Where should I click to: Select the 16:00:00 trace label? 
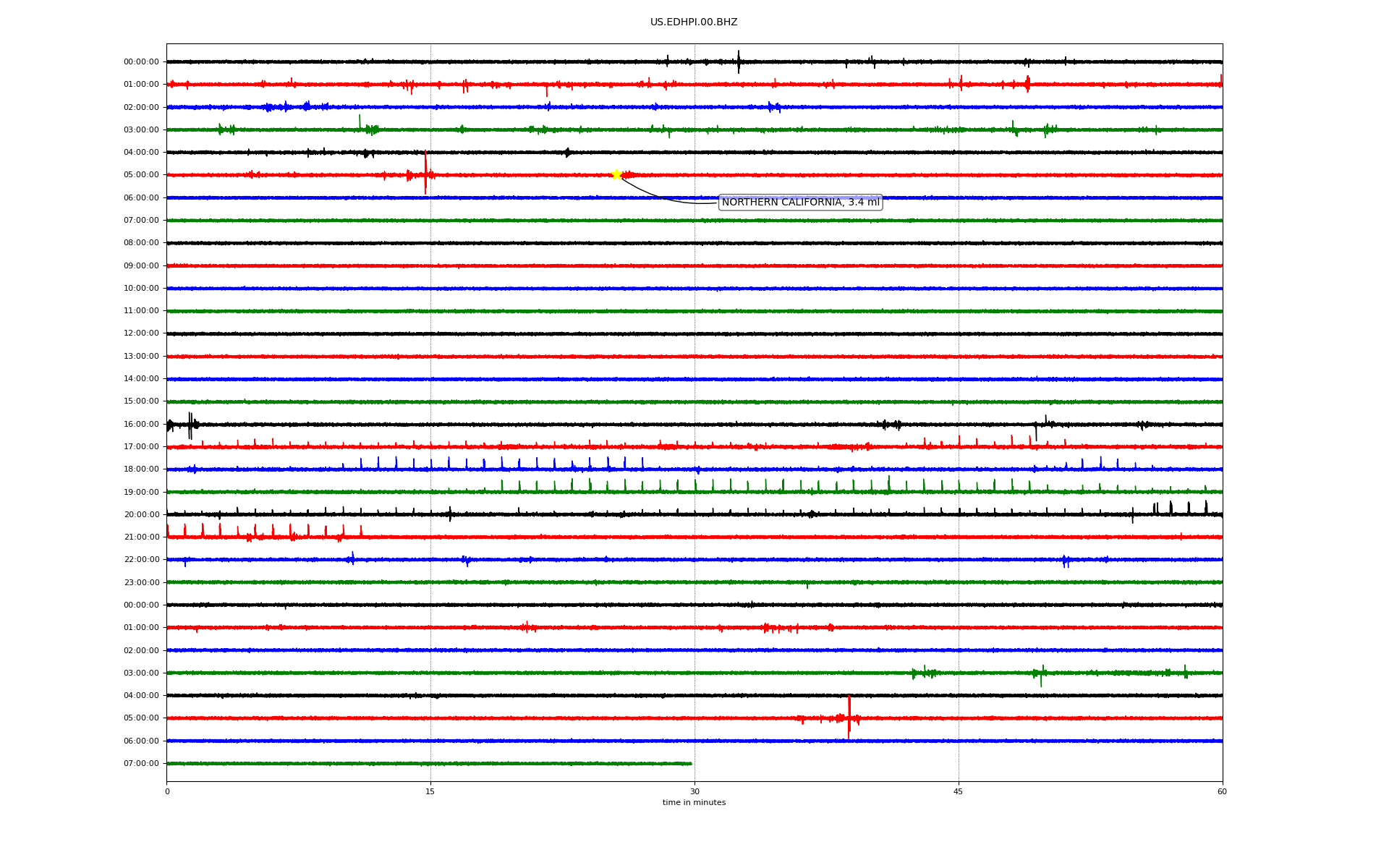tap(141, 425)
